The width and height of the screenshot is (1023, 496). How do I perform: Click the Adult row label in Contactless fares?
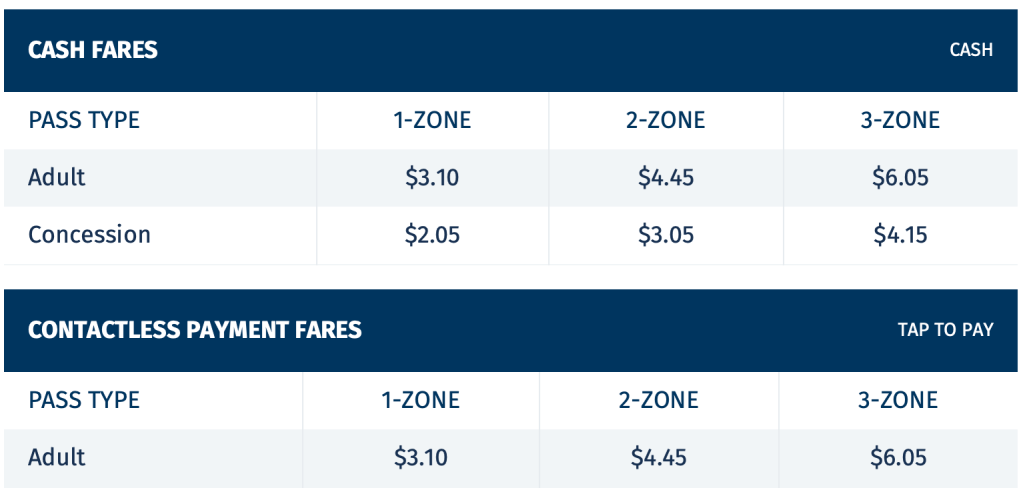(57, 458)
